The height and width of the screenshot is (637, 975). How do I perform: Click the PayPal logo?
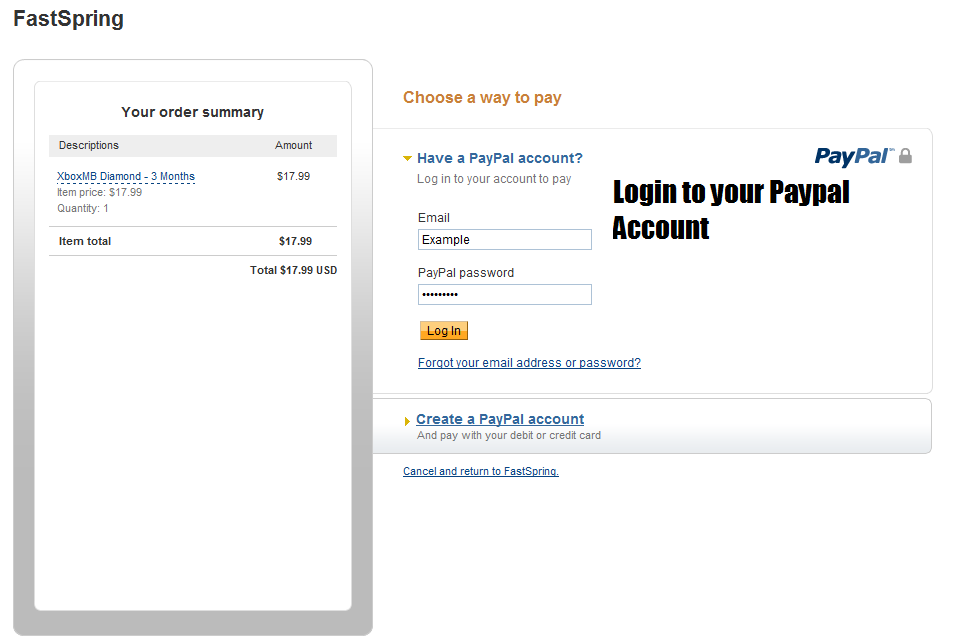tap(853, 156)
